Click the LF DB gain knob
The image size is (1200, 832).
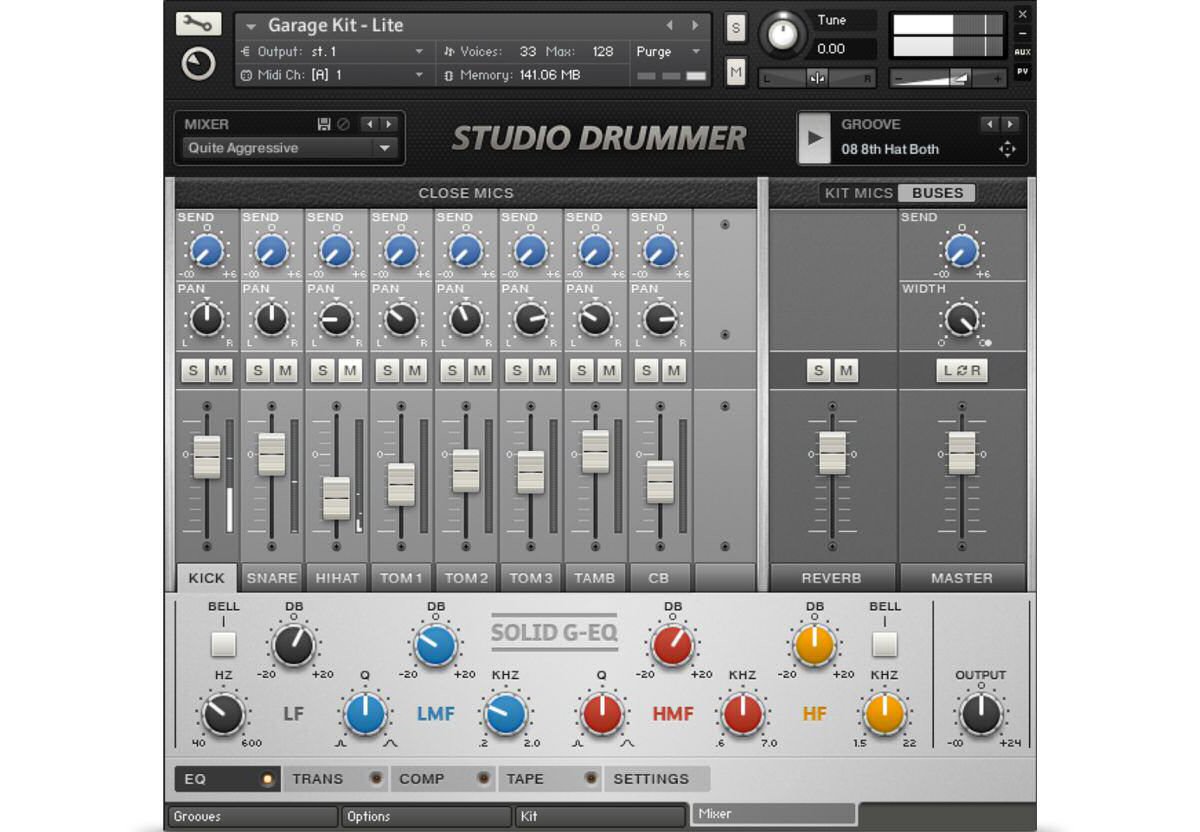(294, 645)
